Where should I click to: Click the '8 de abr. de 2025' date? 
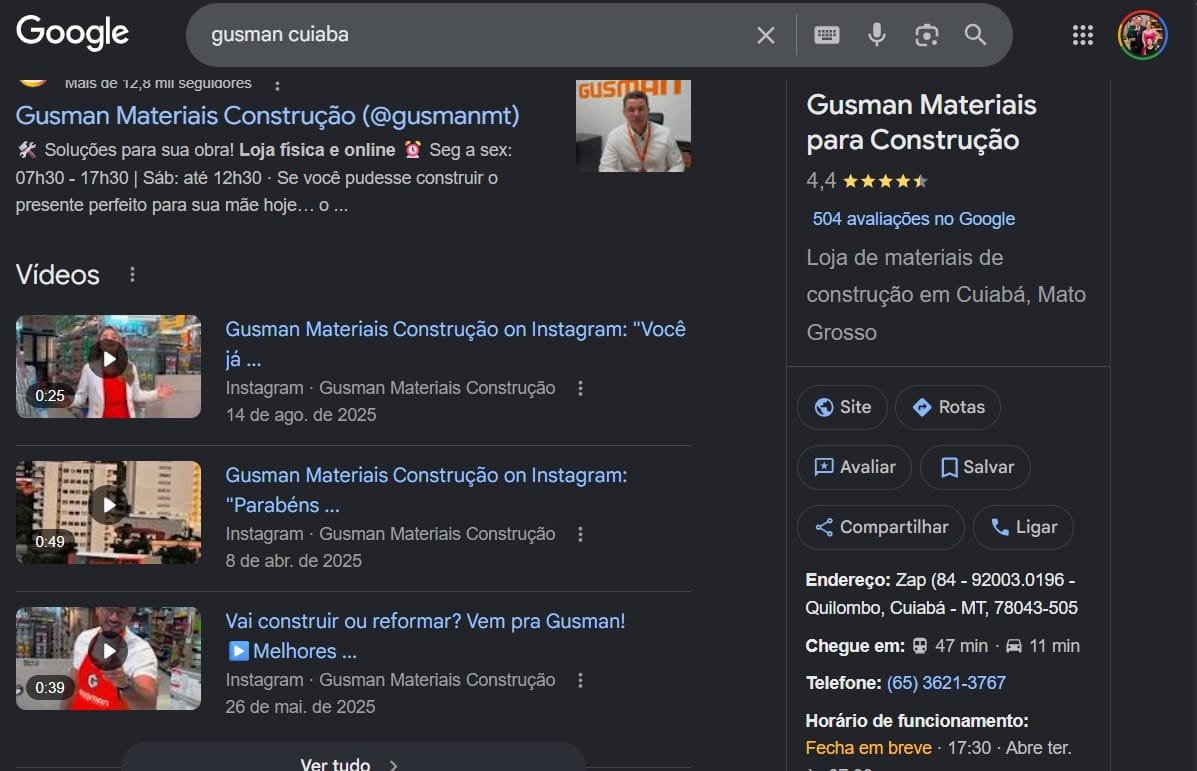pyautogui.click(x=293, y=561)
